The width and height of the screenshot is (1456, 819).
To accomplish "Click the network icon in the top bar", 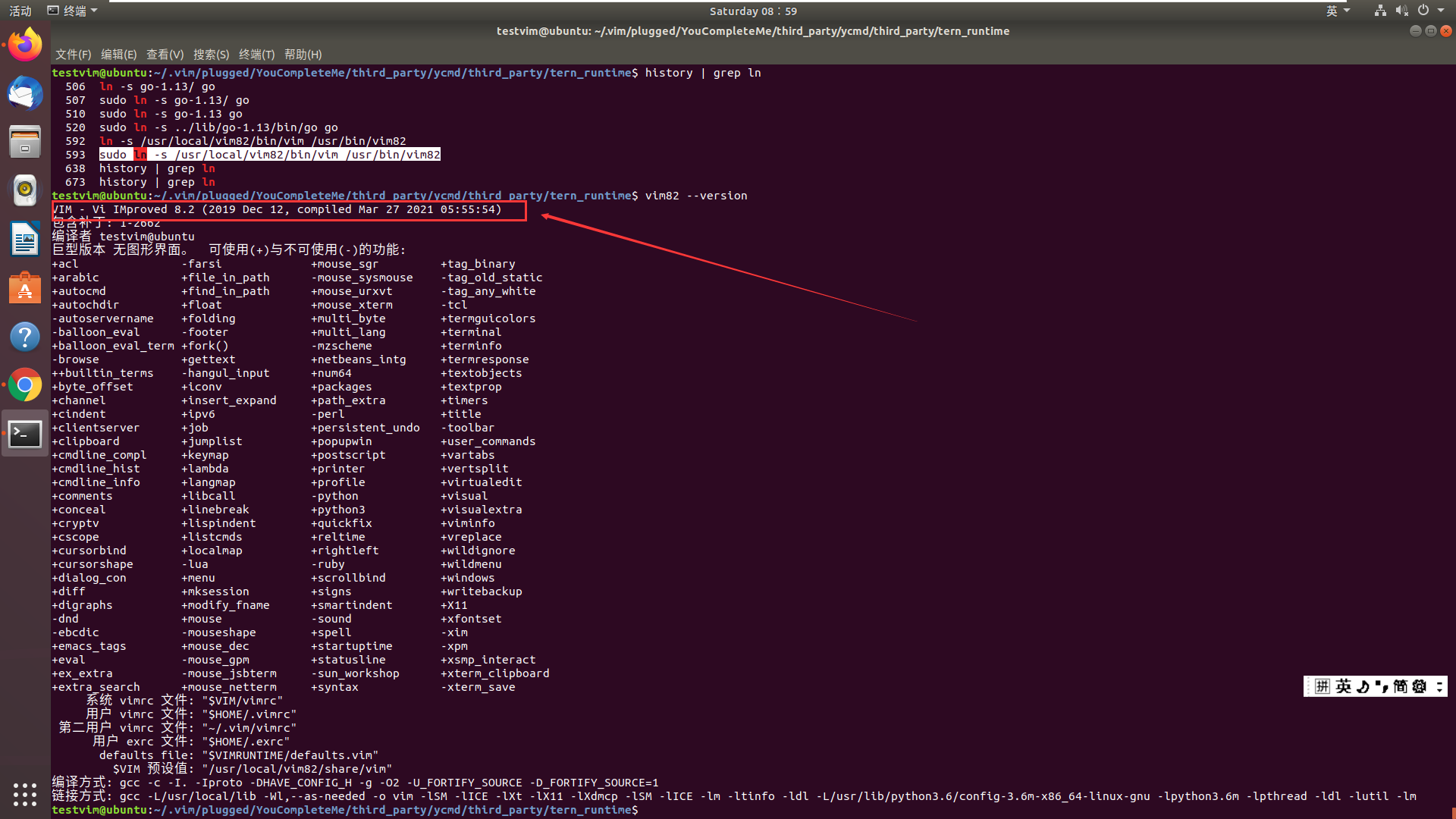I will pos(1380,11).
